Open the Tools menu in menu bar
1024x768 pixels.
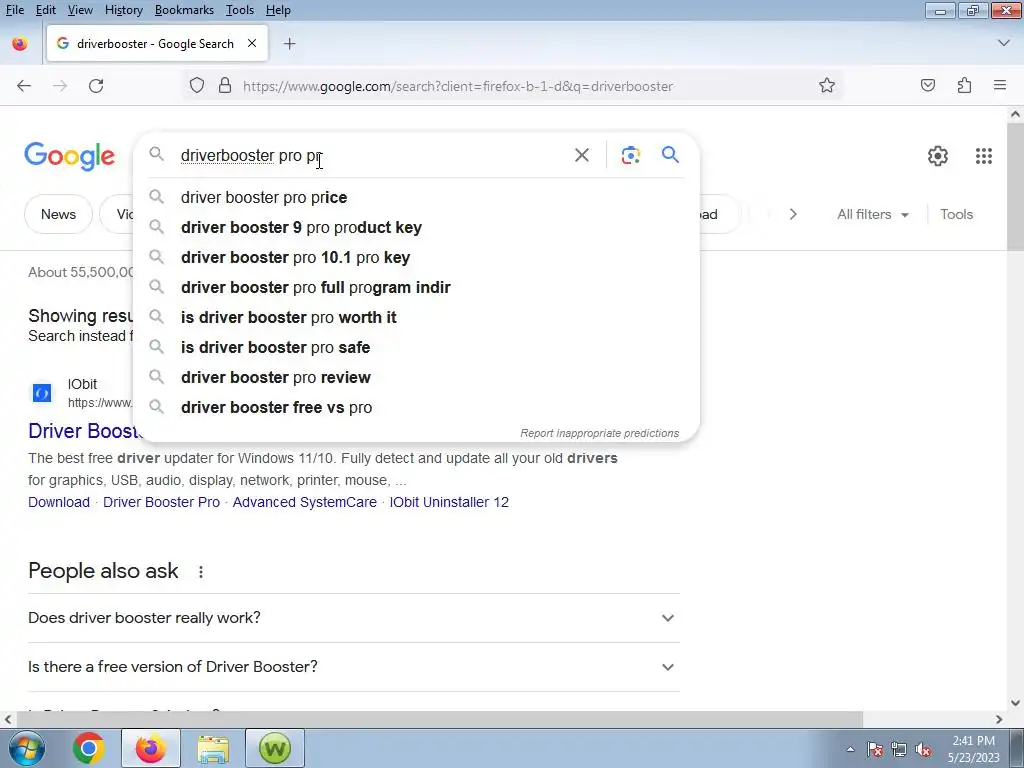240,10
